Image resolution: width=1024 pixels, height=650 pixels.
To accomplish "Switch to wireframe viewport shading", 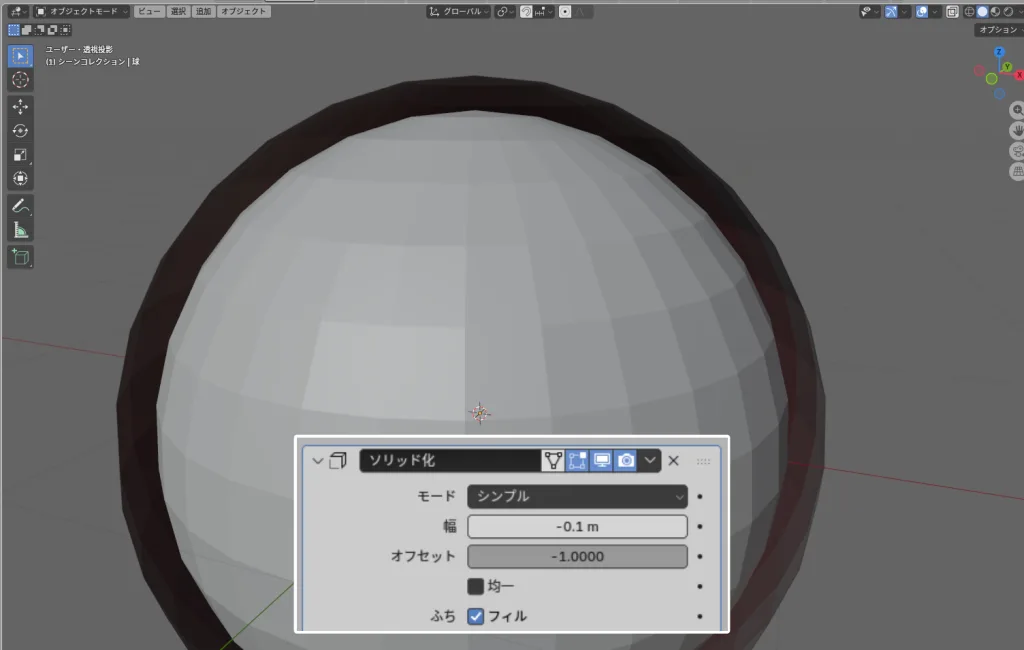I will pos(970,12).
